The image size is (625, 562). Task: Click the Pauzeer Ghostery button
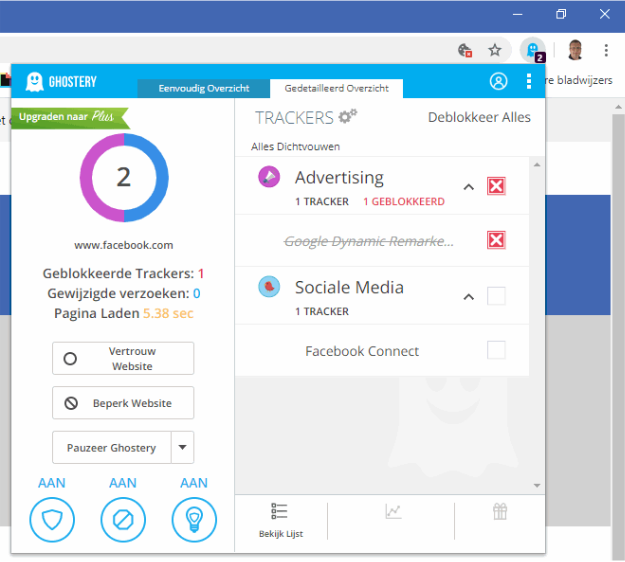pos(112,447)
